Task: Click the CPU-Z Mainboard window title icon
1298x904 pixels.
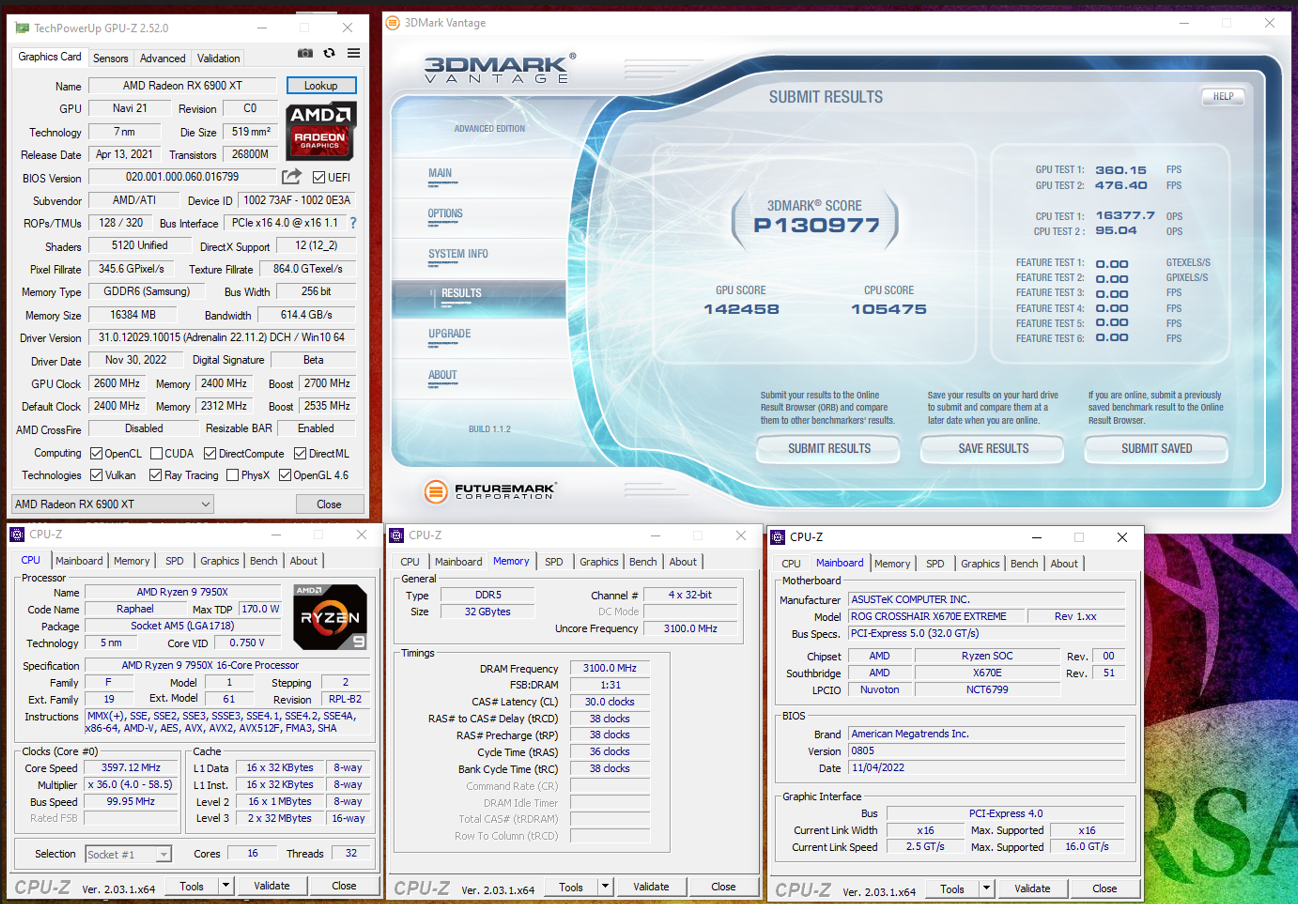Action: [x=778, y=537]
